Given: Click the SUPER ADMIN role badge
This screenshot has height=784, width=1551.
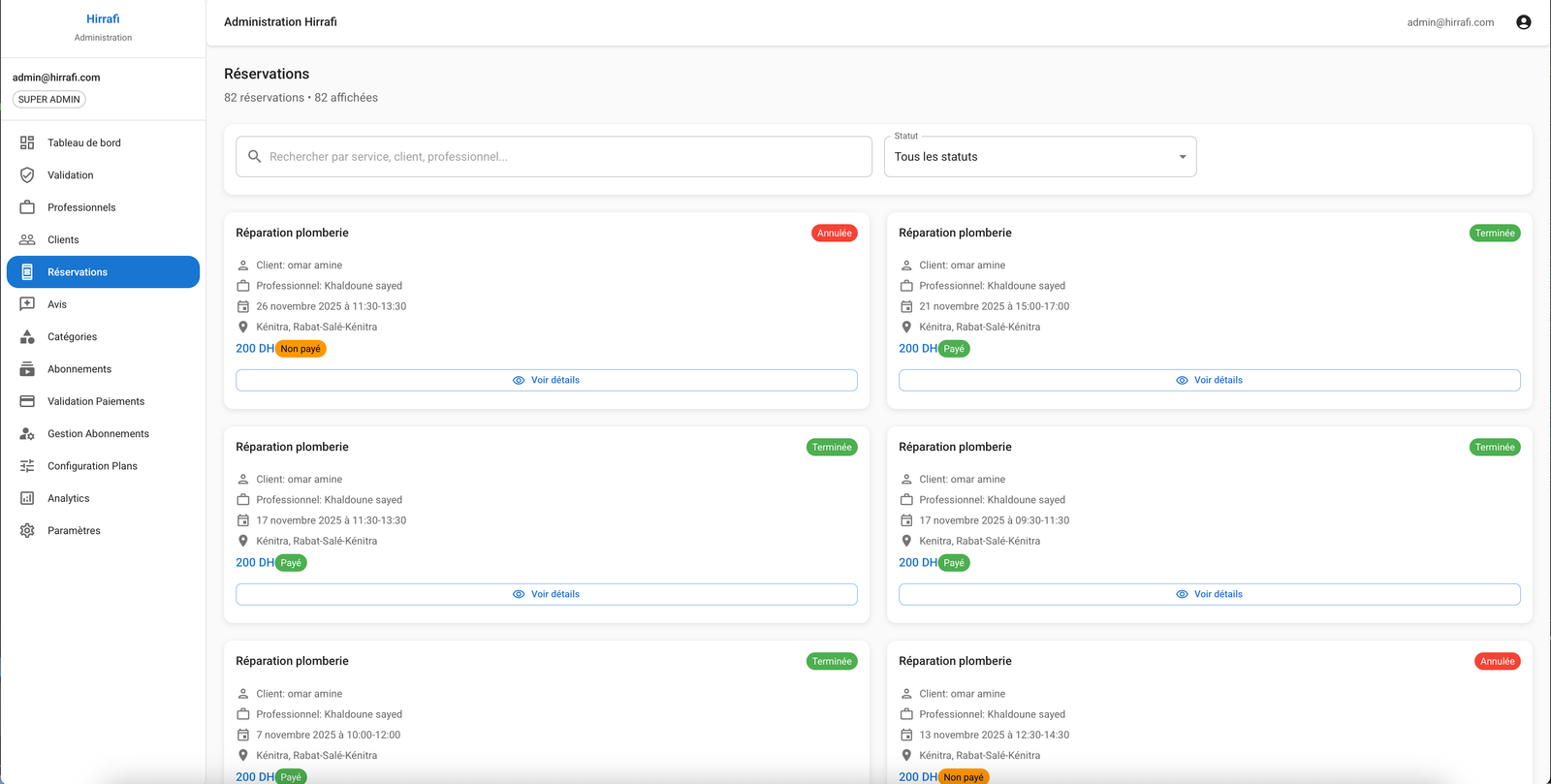Looking at the screenshot, I should coord(49,100).
